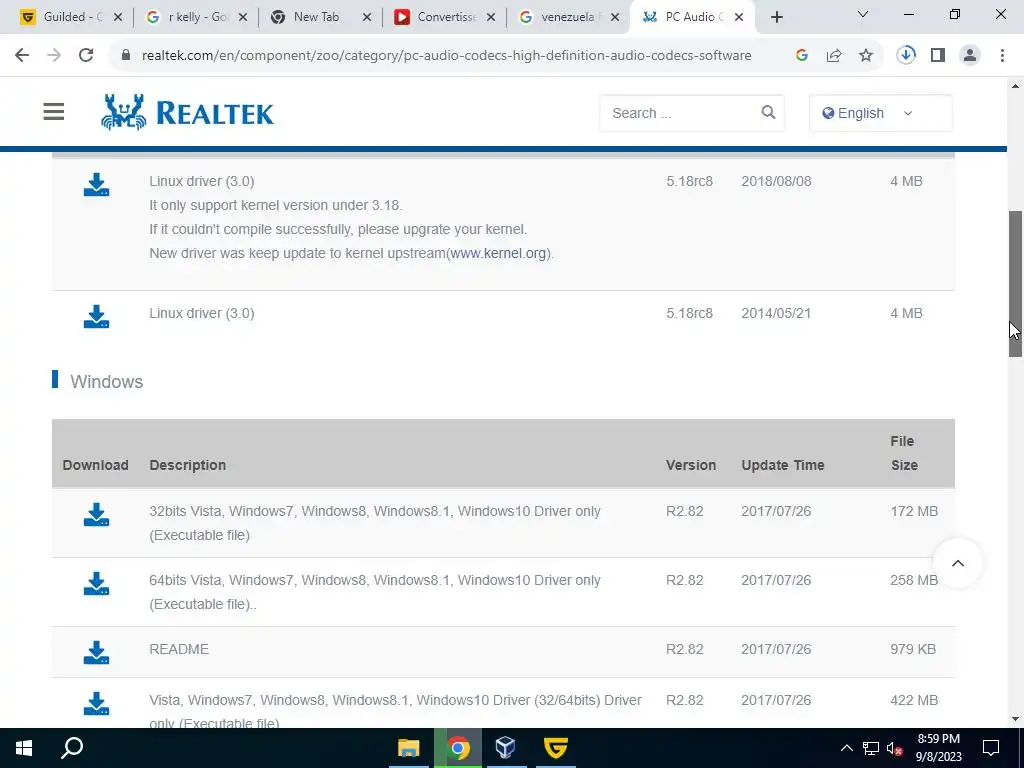Click the README description text

point(179,649)
